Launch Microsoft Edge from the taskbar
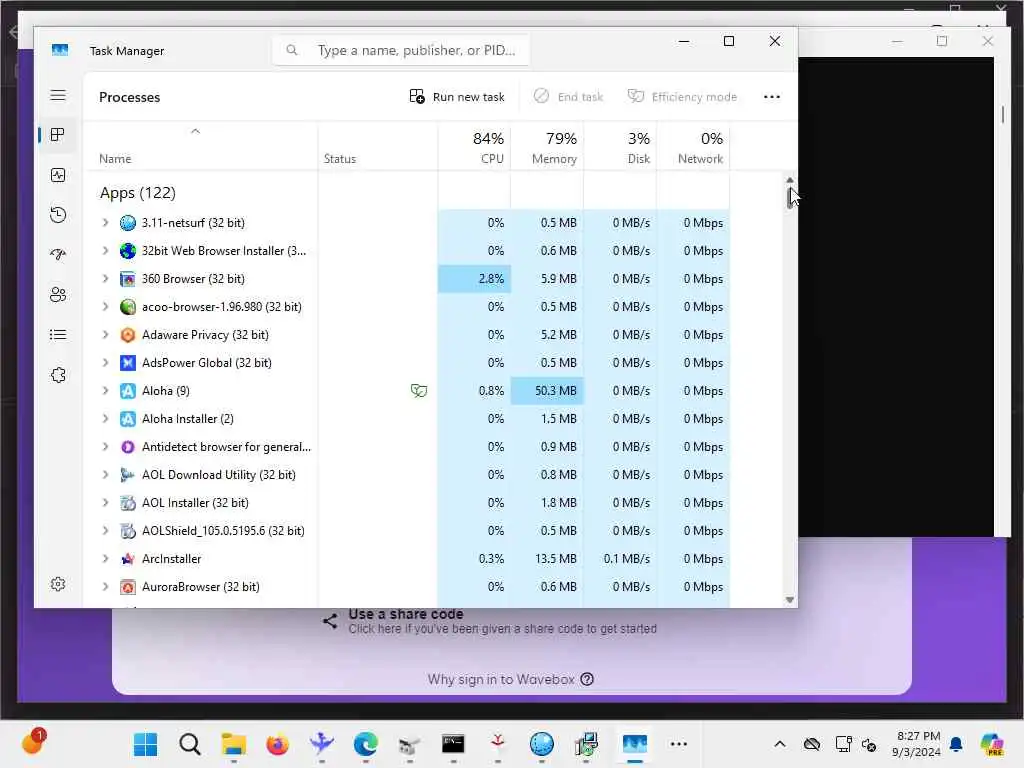1024x768 pixels. click(x=366, y=744)
